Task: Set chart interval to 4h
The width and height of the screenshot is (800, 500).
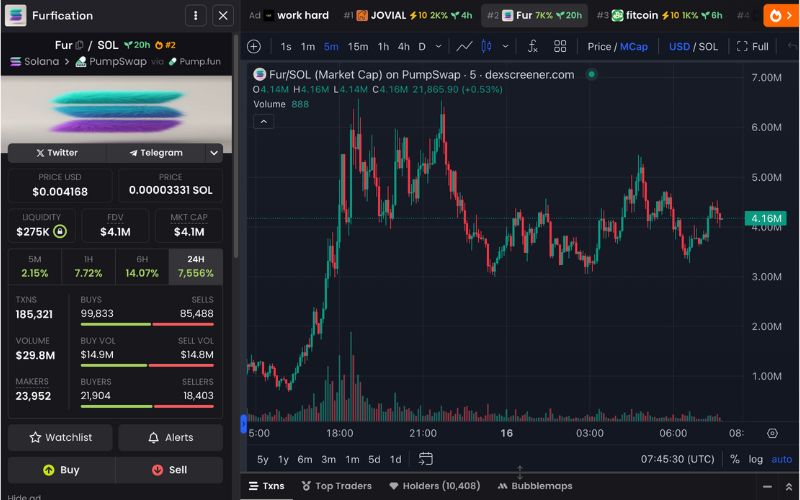Action: (x=404, y=46)
